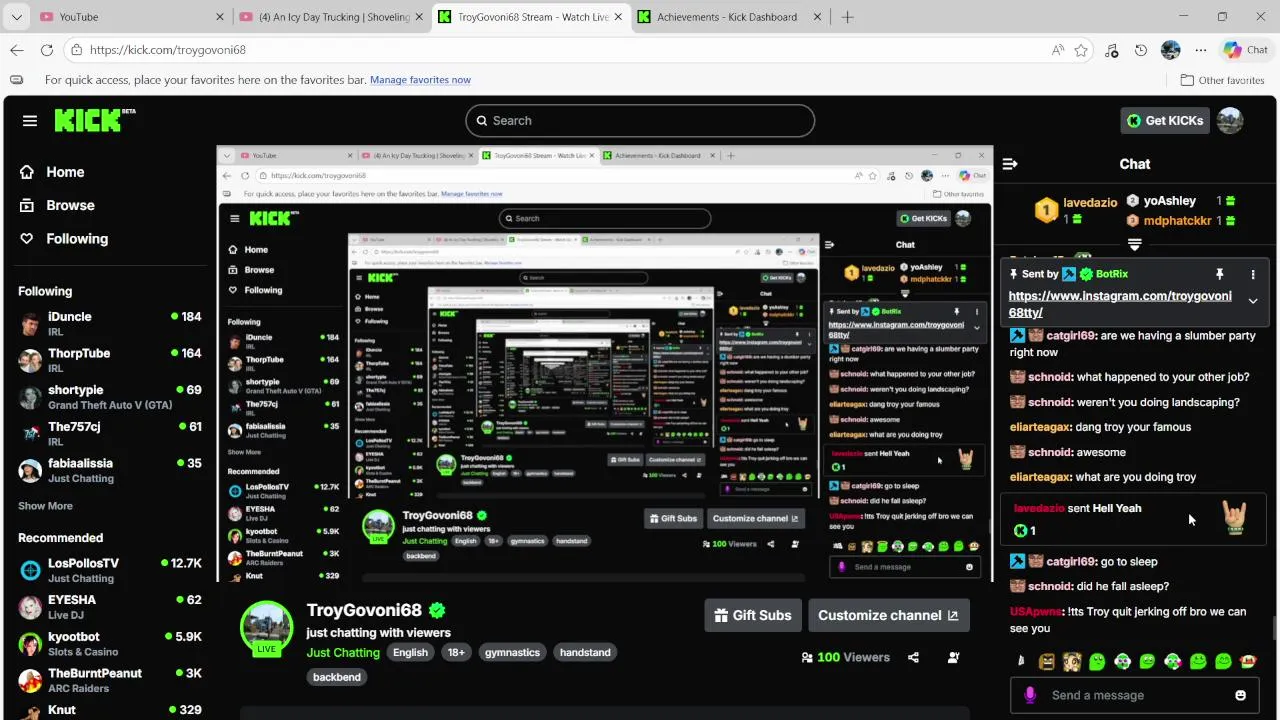
Task: Open Customize channel
Action: tap(889, 615)
